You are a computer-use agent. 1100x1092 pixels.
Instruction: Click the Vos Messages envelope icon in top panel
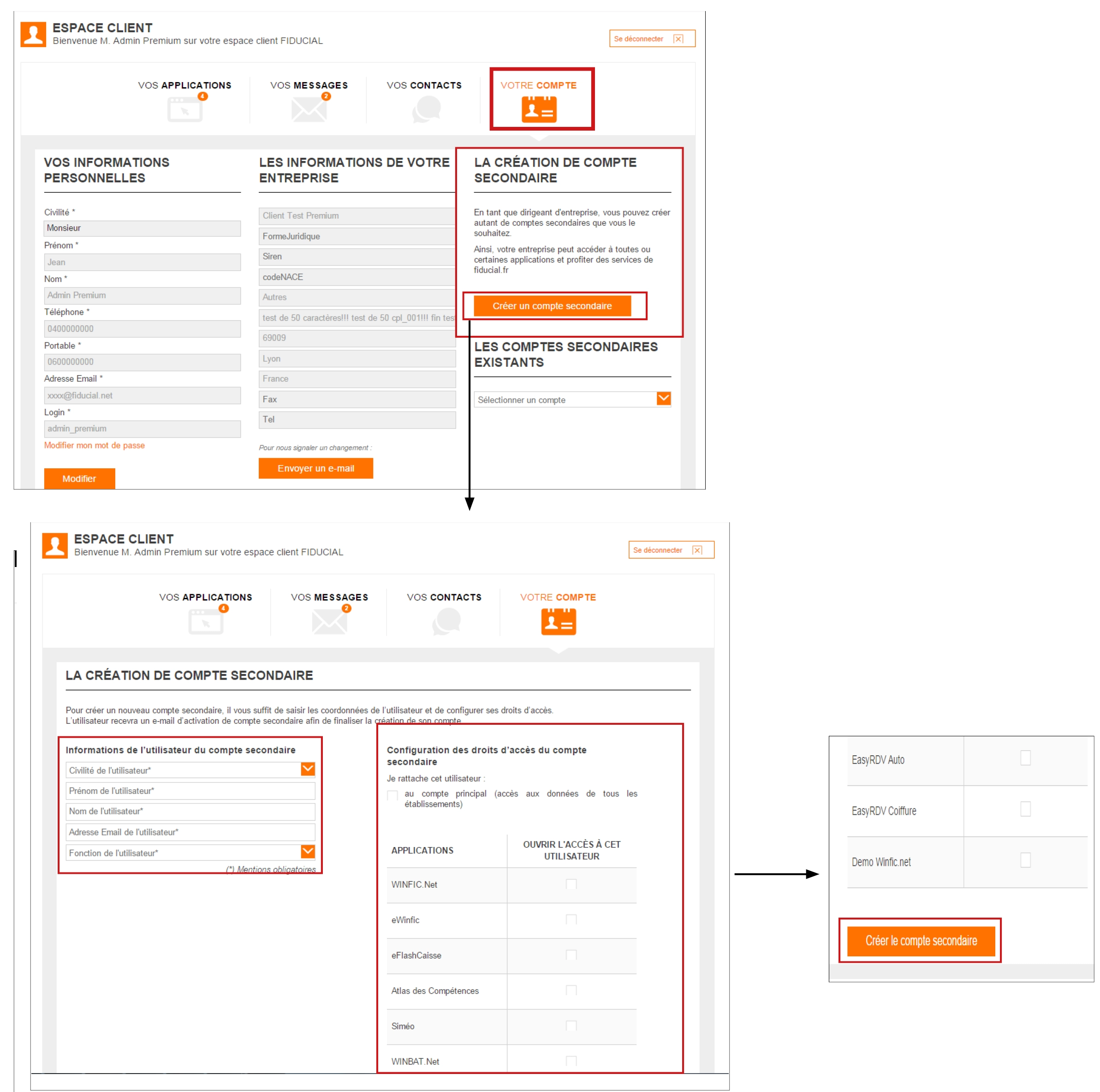pyautogui.click(x=309, y=109)
